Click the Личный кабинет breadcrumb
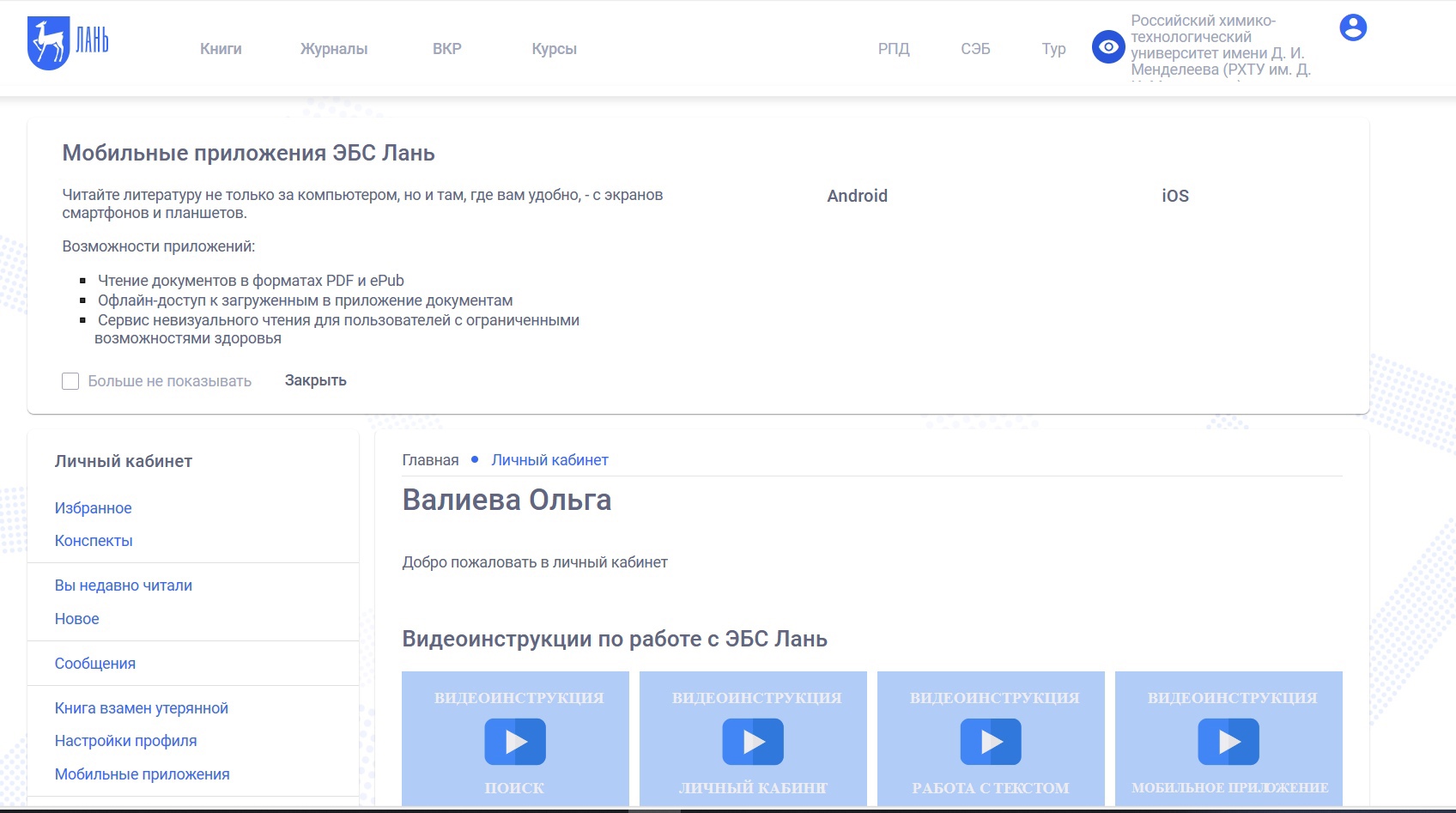This screenshot has width=1456, height=813. click(550, 460)
